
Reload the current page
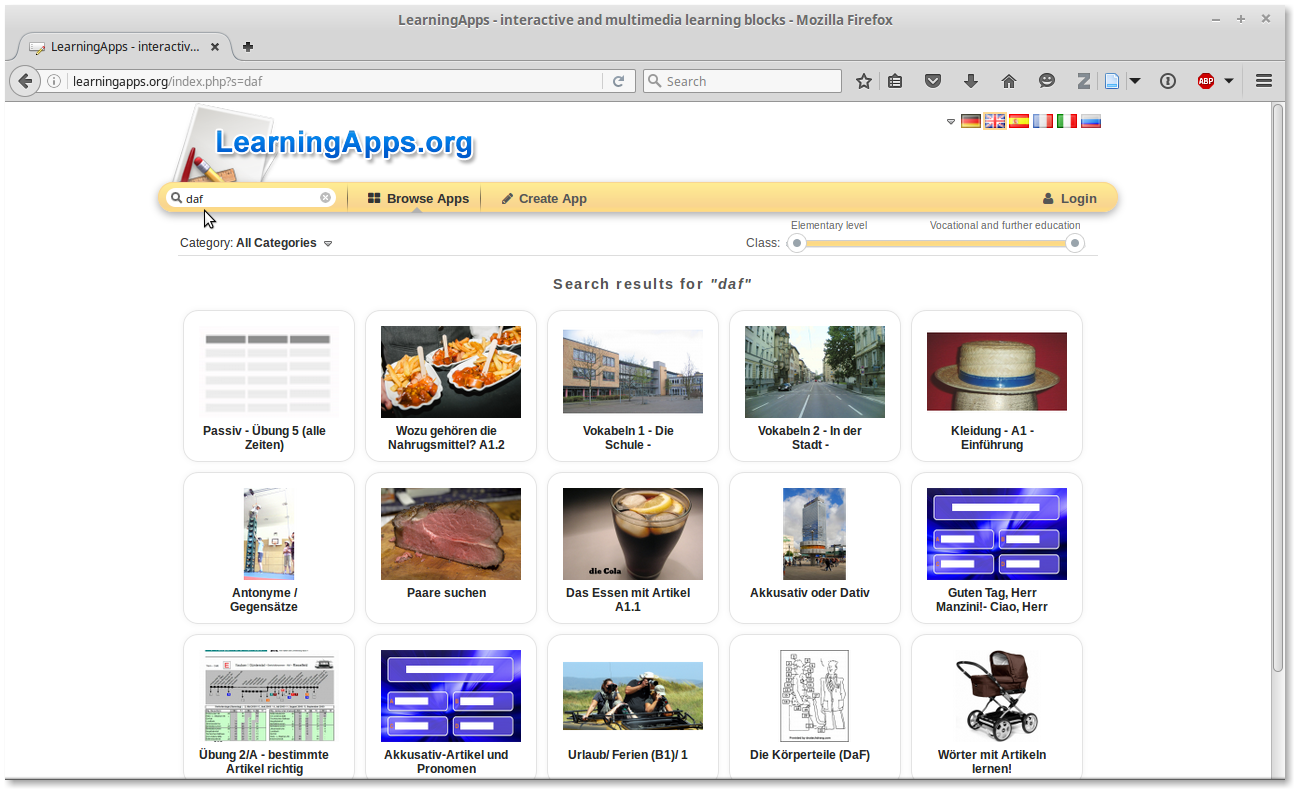pos(619,81)
